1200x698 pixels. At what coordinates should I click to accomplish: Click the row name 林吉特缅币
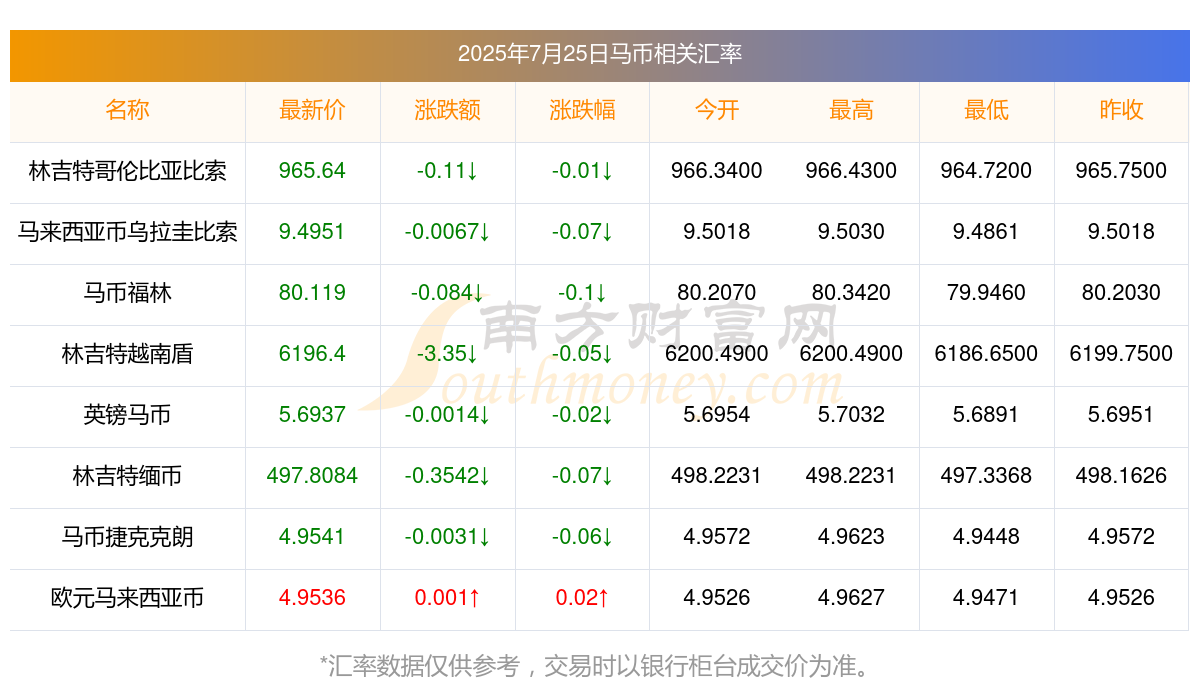(127, 476)
